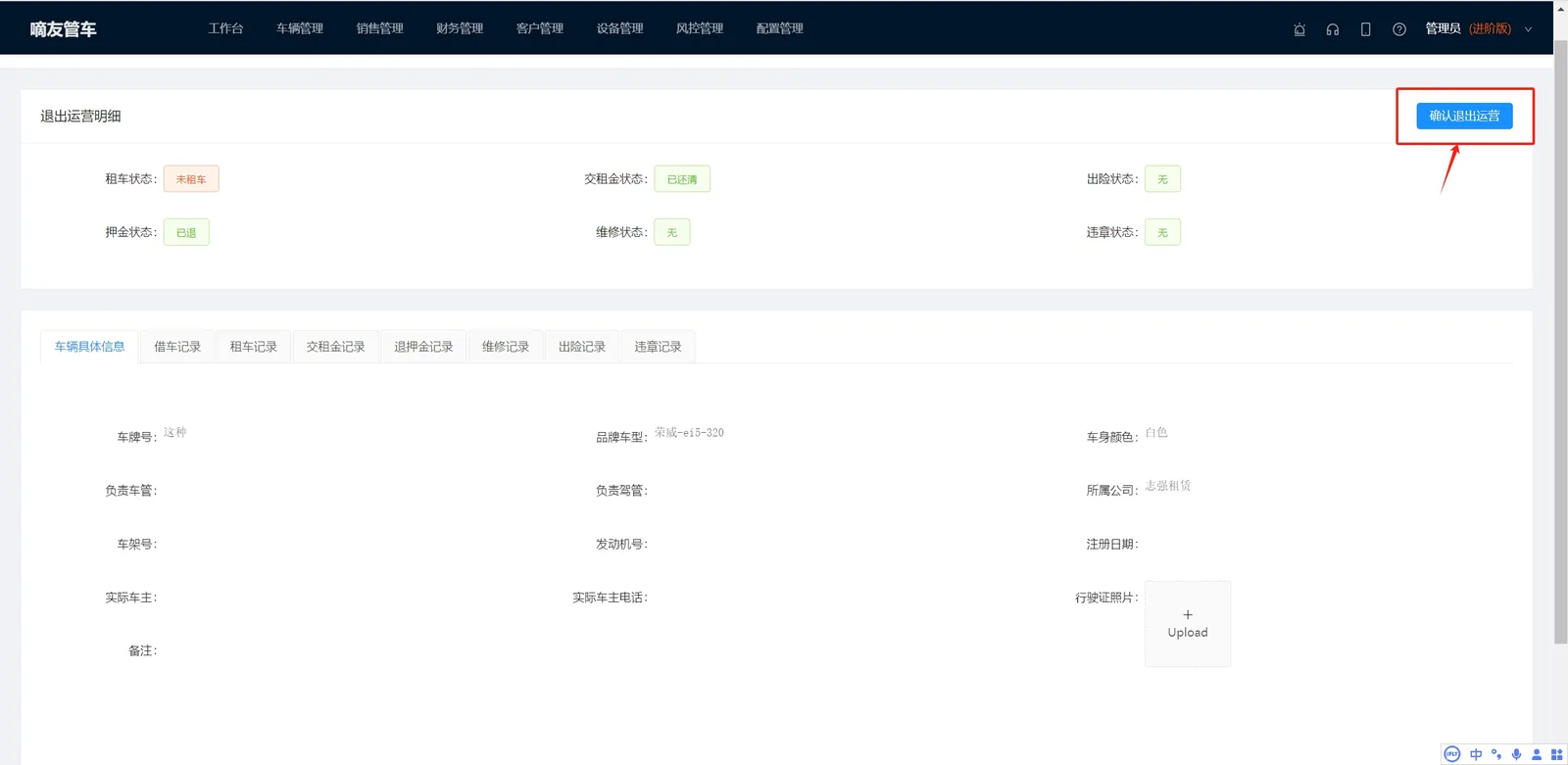This screenshot has height=765, width=1568.
Task: Click the 已还清 rent status tag
Action: coord(682,179)
